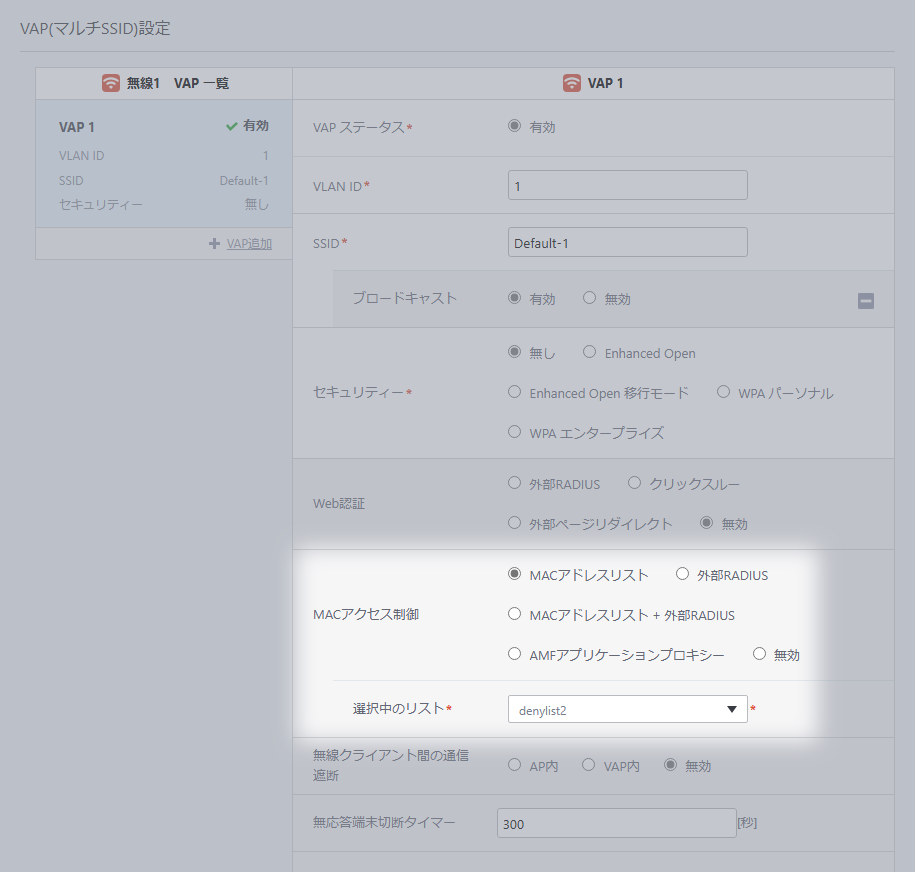Select AMFアプリケーションプロキシー option
Viewport: 915px width, 872px height.
514,654
